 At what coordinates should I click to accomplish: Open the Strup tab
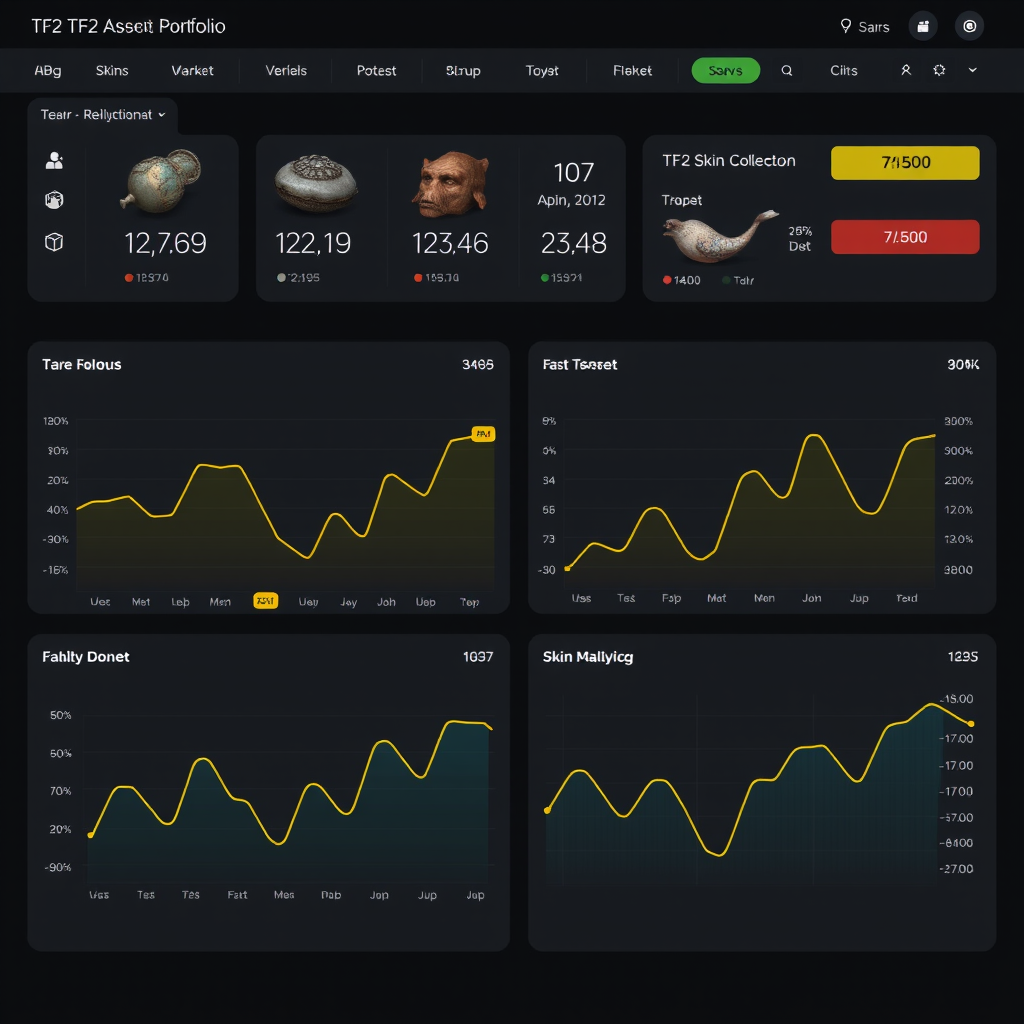(x=463, y=71)
